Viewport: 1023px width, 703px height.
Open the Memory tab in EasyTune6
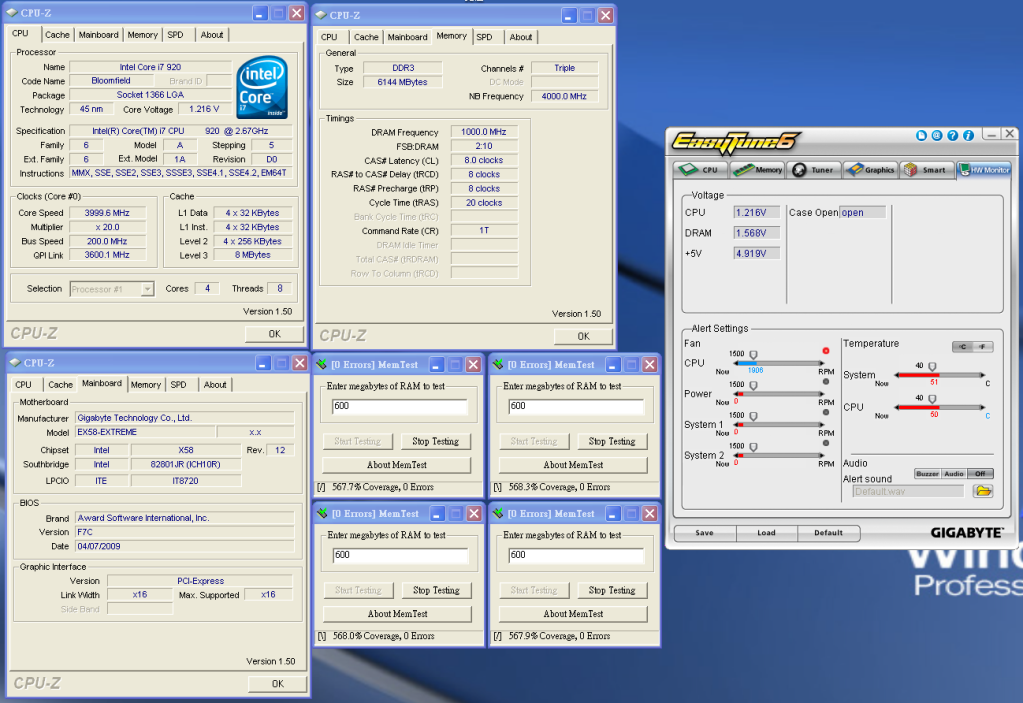758,170
